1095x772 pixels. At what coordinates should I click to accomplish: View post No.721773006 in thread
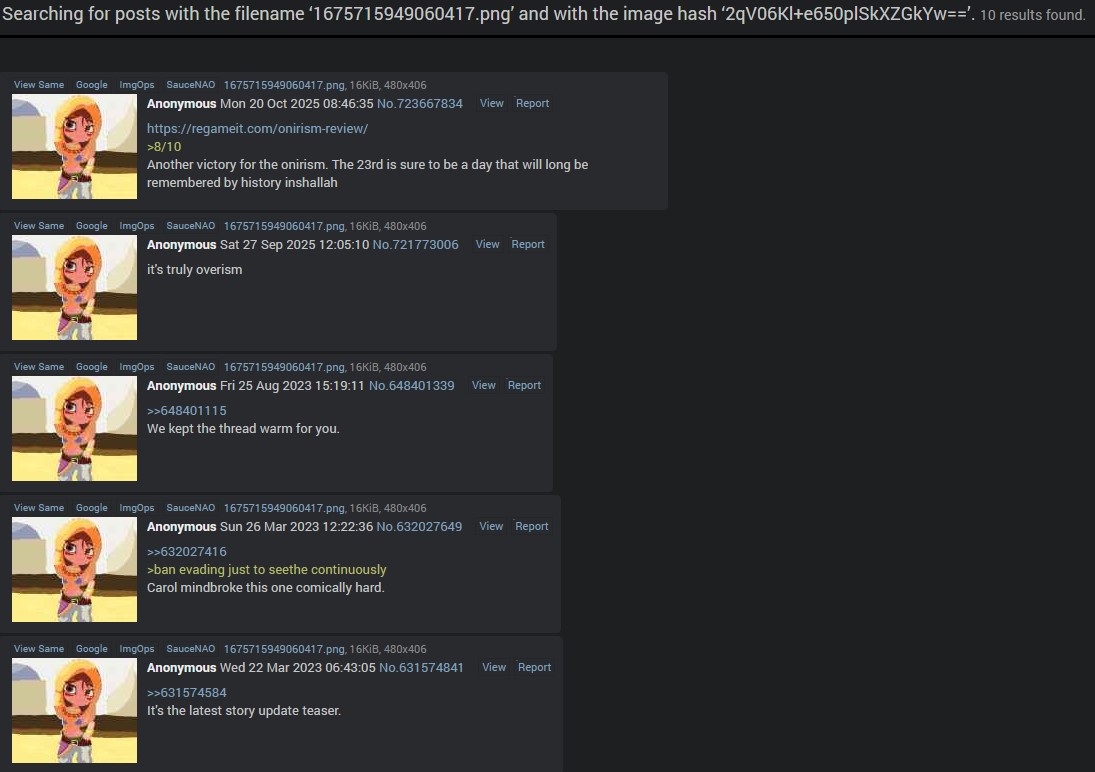click(487, 245)
